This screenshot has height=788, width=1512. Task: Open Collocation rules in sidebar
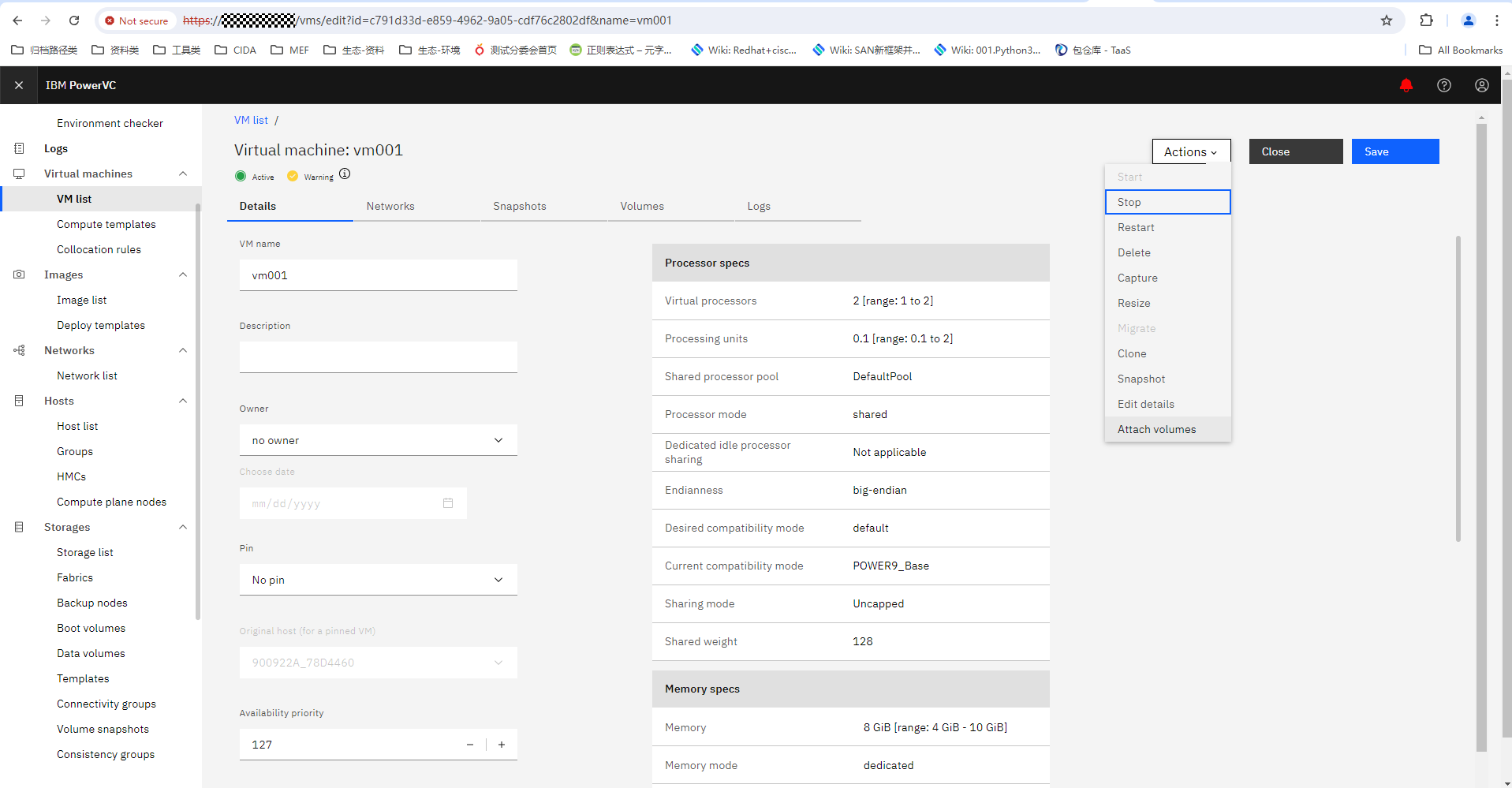(x=99, y=249)
